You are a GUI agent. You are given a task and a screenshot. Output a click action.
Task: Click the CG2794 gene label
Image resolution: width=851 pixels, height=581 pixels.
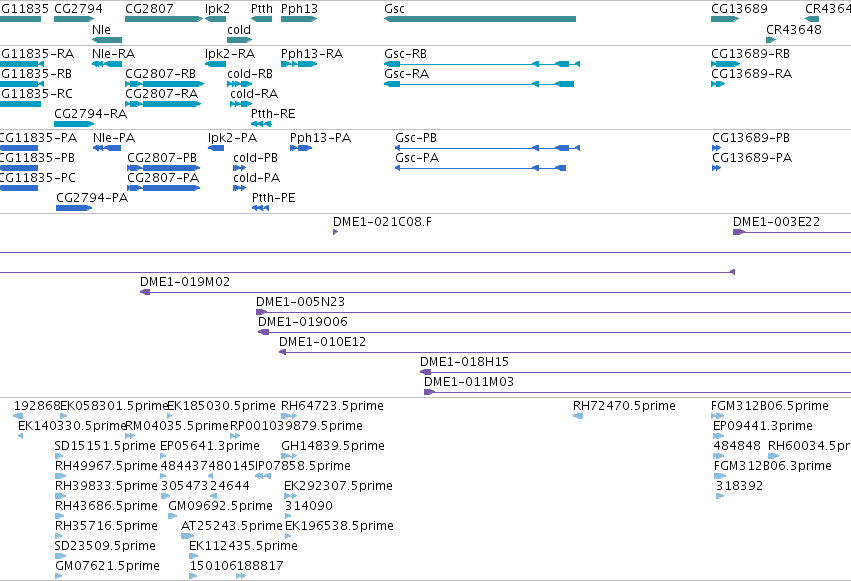(x=78, y=9)
